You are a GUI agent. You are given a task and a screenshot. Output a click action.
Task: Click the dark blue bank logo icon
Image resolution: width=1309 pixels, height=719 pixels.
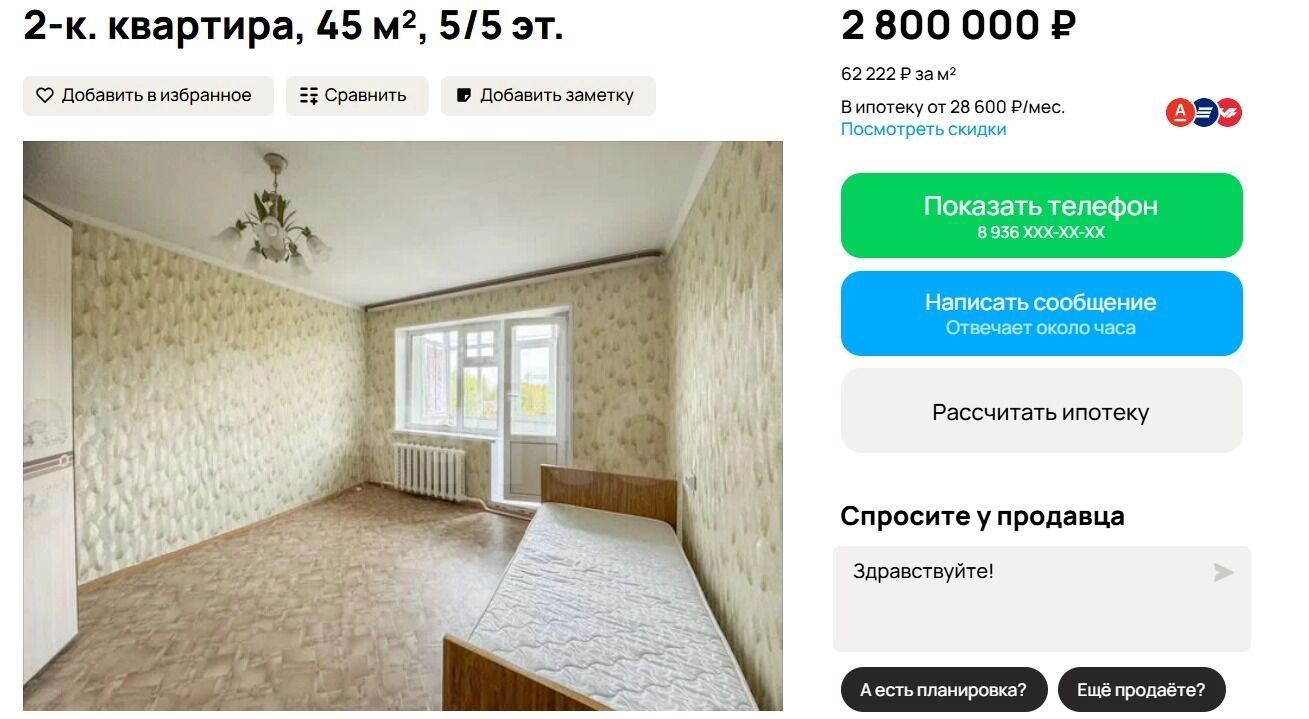coord(1204,113)
